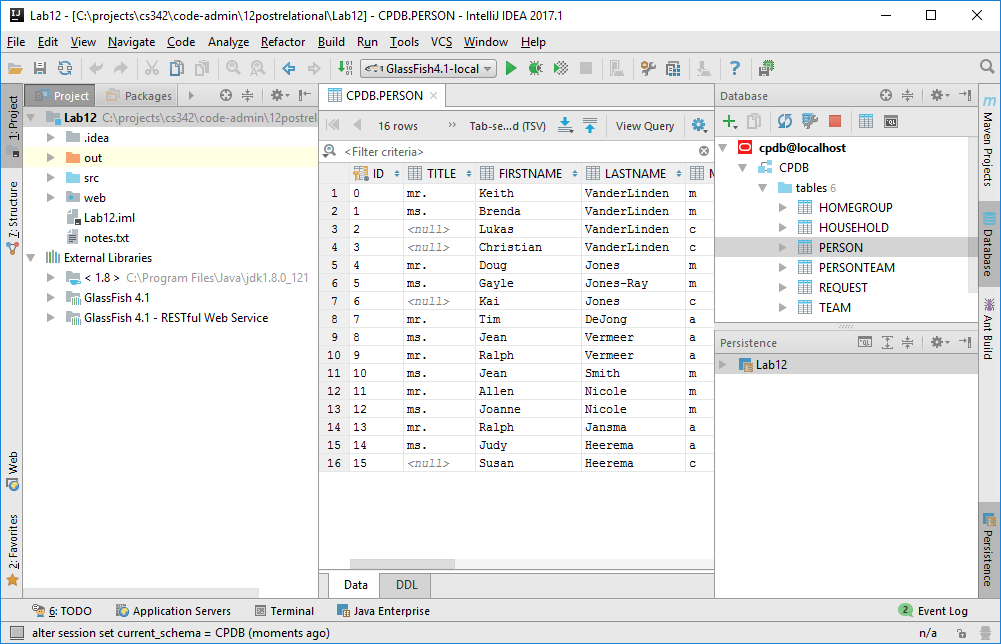
Task: Expand the HOMEGROUP table node
Action: pos(783,207)
